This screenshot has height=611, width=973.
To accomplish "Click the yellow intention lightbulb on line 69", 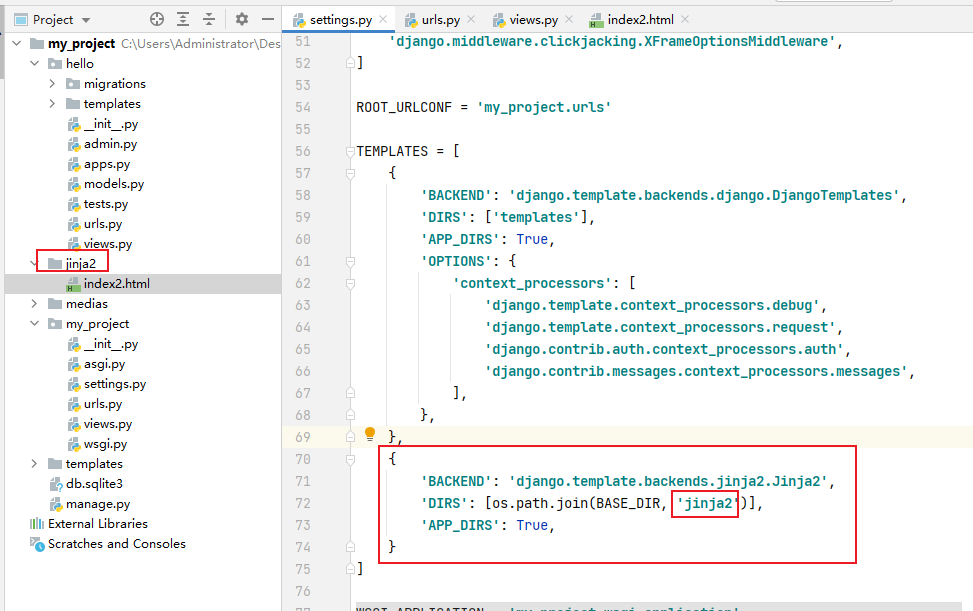I will pyautogui.click(x=370, y=434).
